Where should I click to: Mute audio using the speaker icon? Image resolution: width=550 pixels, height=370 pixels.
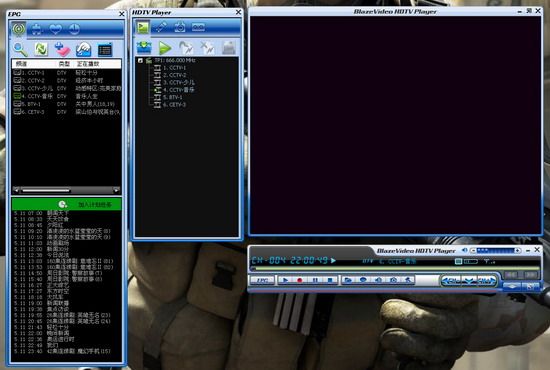(x=464, y=250)
